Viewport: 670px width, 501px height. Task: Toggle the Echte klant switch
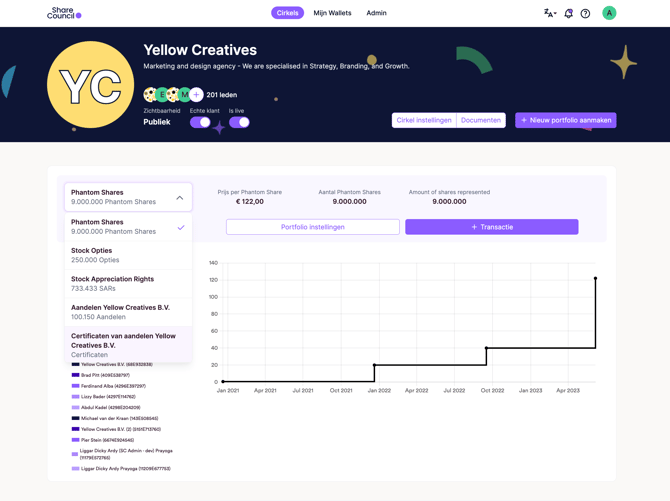(200, 122)
